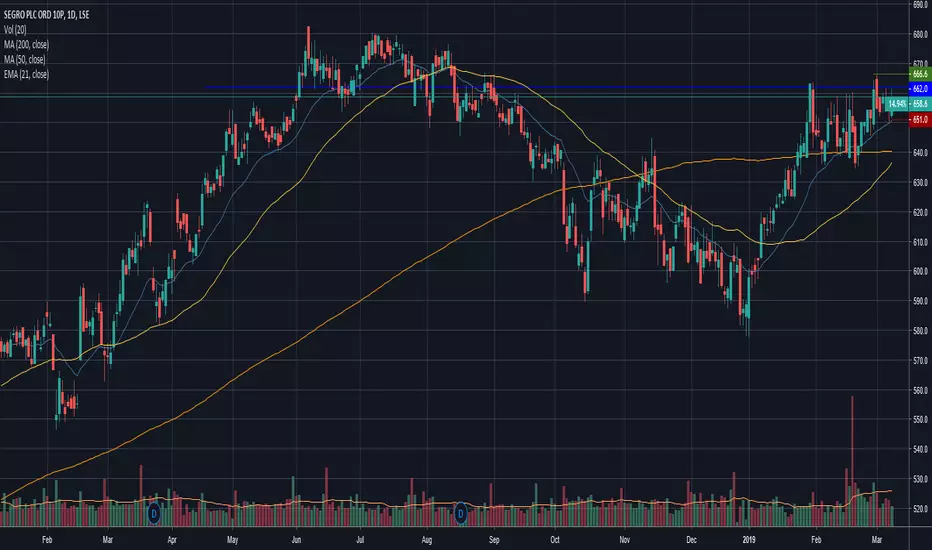The height and width of the screenshot is (550, 932).
Task: Click the 14.94% change badge
Action: coord(897,104)
